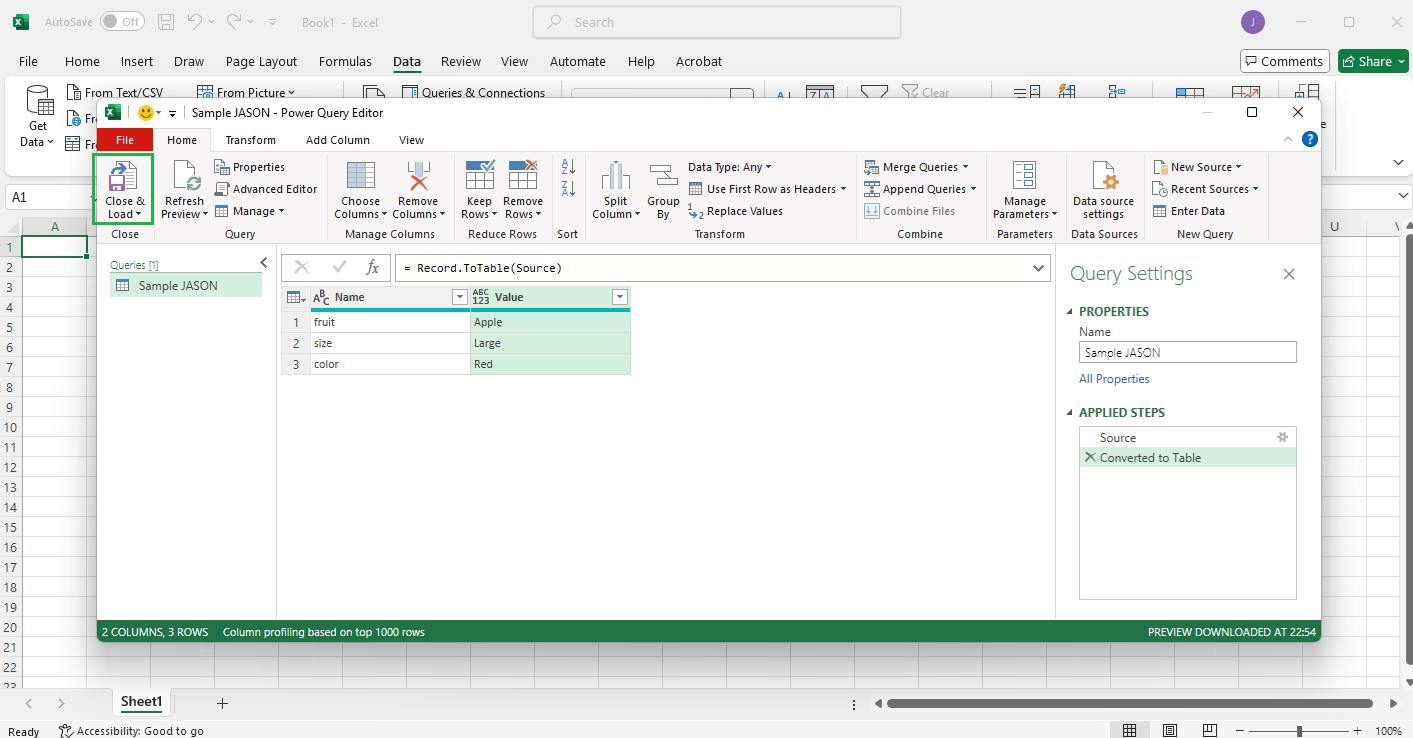
Task: Launch the Advanced Editor
Action: [x=267, y=189]
